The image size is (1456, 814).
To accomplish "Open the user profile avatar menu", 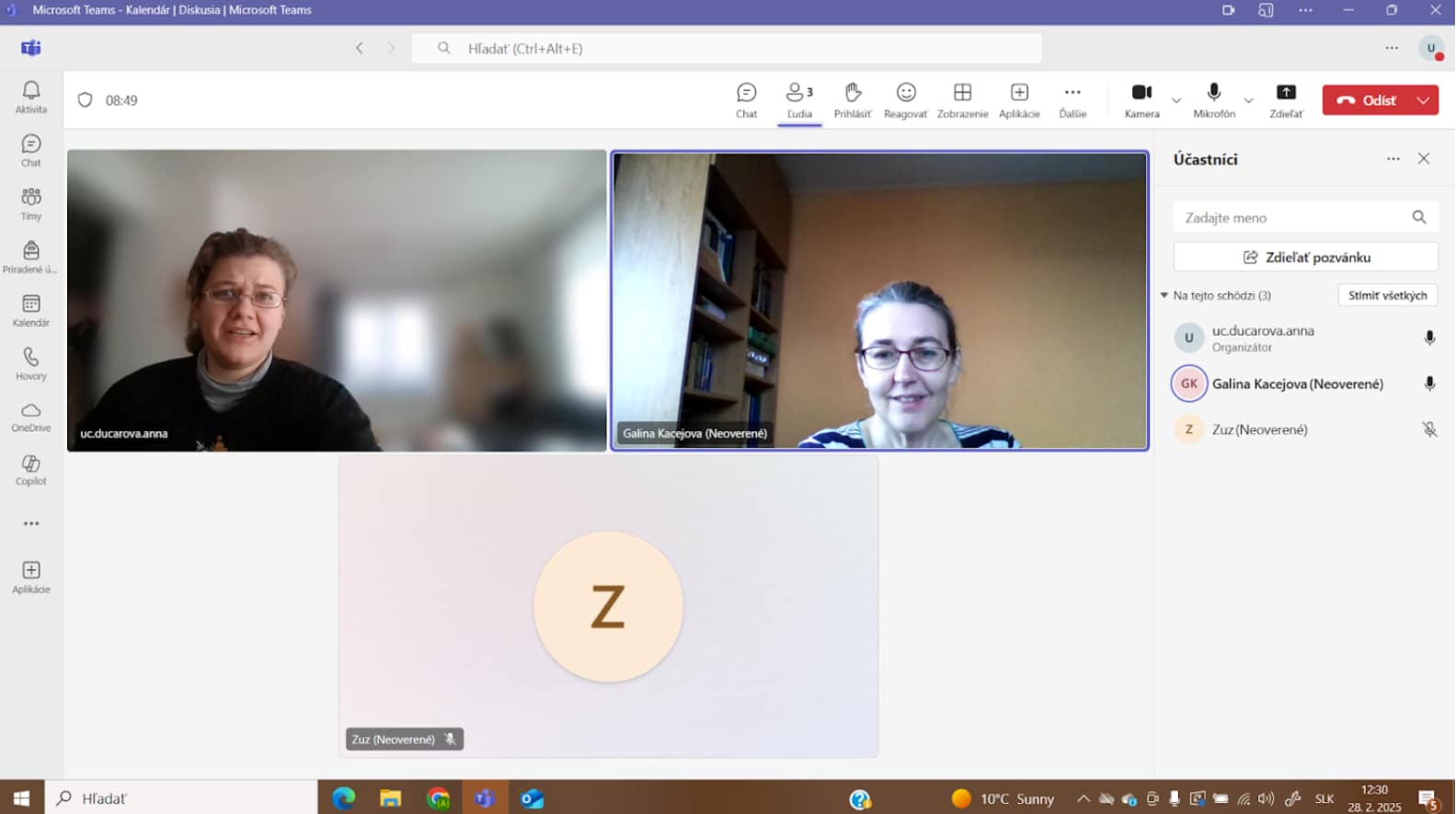I will pos(1431,48).
